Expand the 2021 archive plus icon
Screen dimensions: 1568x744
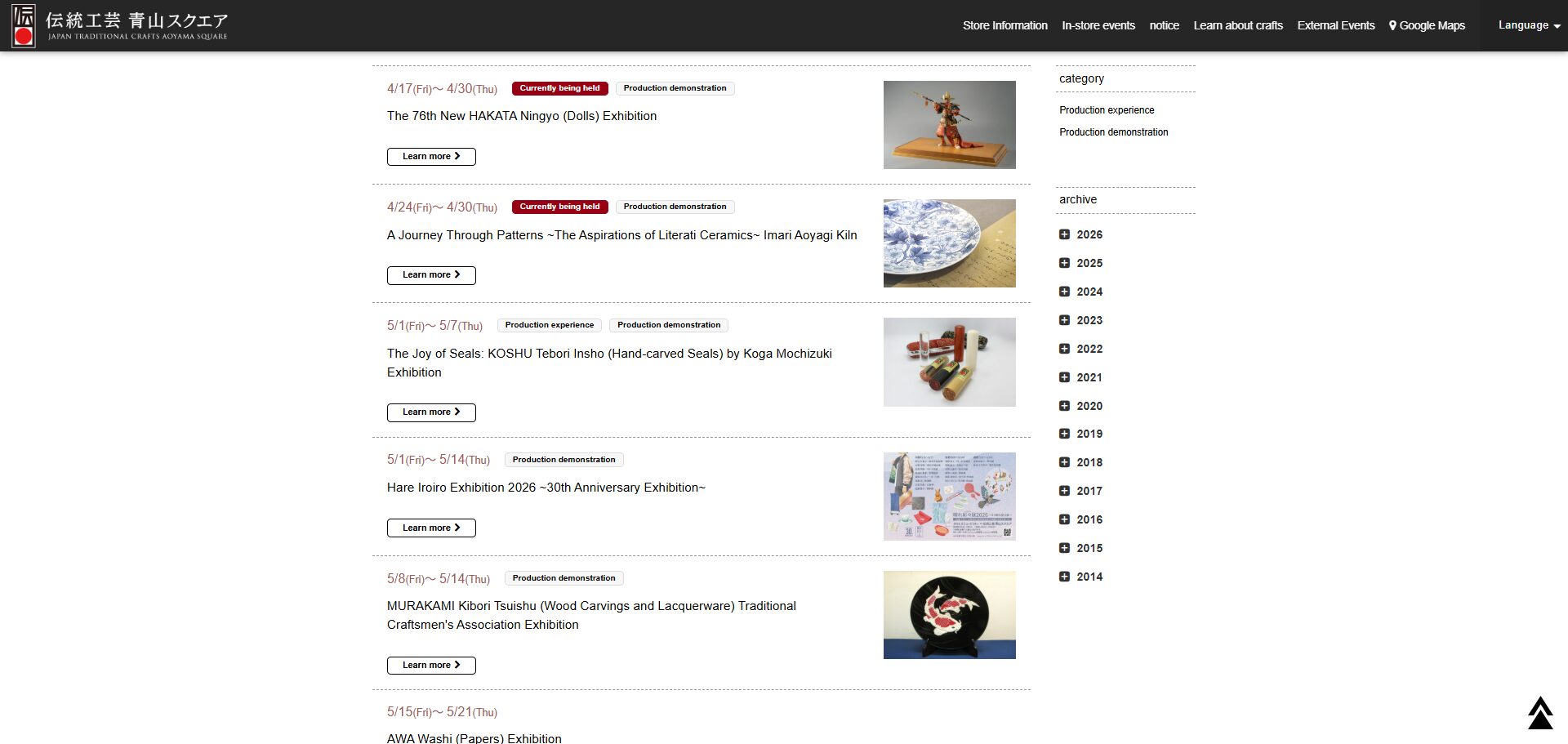coord(1064,377)
